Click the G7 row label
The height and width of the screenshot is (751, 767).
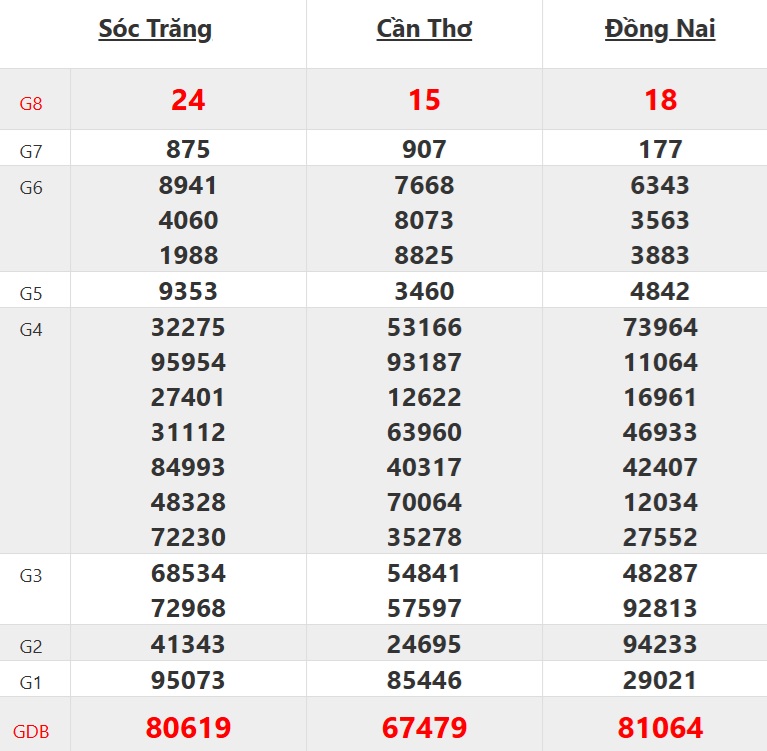(x=31, y=152)
